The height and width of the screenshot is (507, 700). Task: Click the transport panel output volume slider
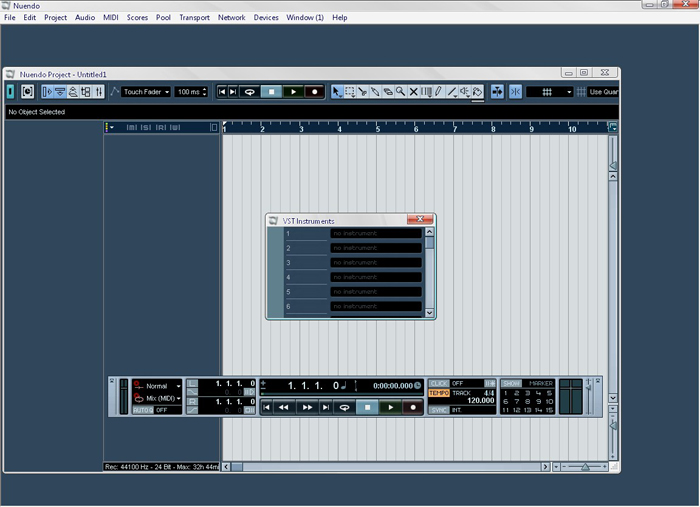click(x=589, y=396)
